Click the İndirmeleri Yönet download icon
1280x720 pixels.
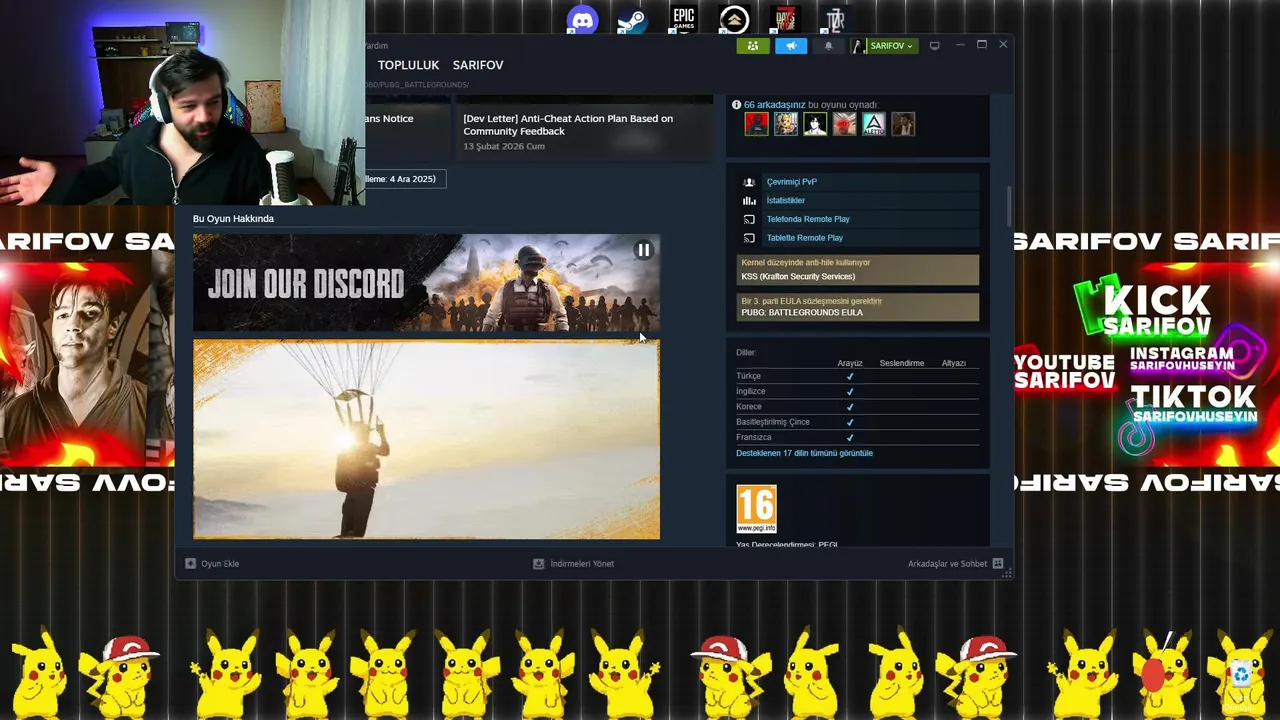(x=538, y=564)
